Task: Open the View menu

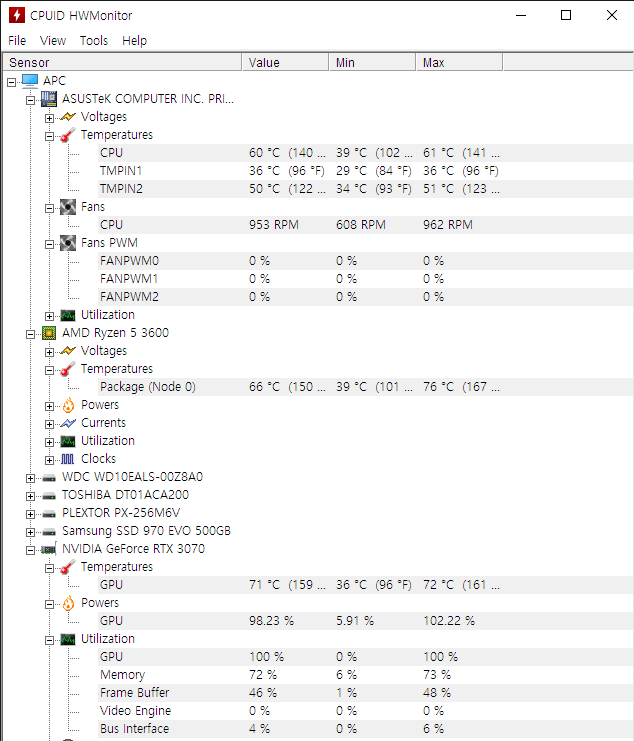Action: (x=52, y=41)
